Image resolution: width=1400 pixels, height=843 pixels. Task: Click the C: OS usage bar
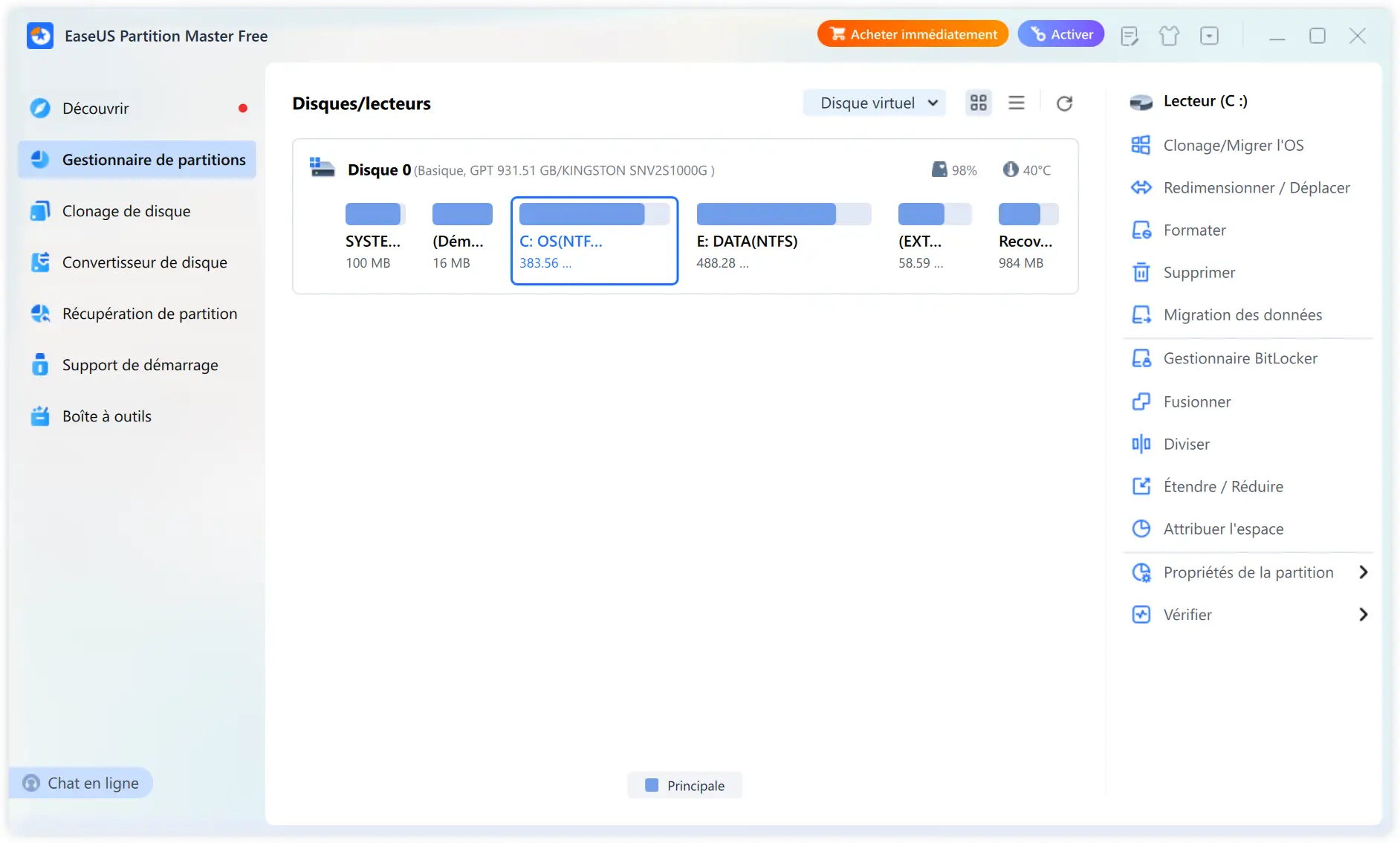point(594,214)
